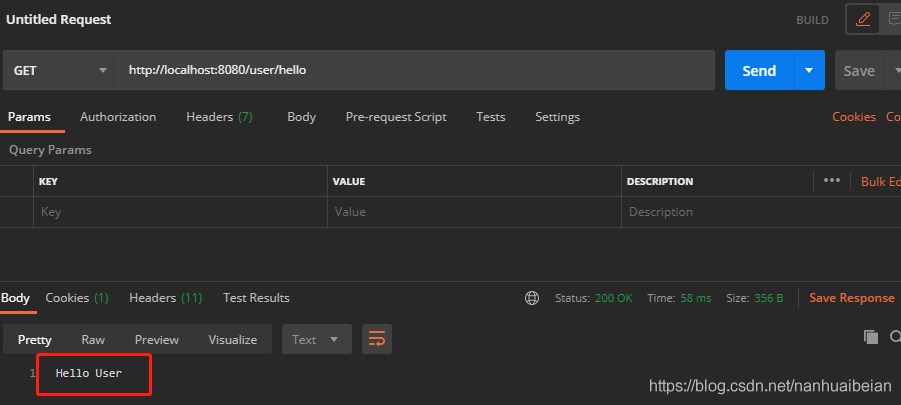This screenshot has width=901, height=405.
Task: Click the globe network info icon
Action: pyautogui.click(x=532, y=298)
